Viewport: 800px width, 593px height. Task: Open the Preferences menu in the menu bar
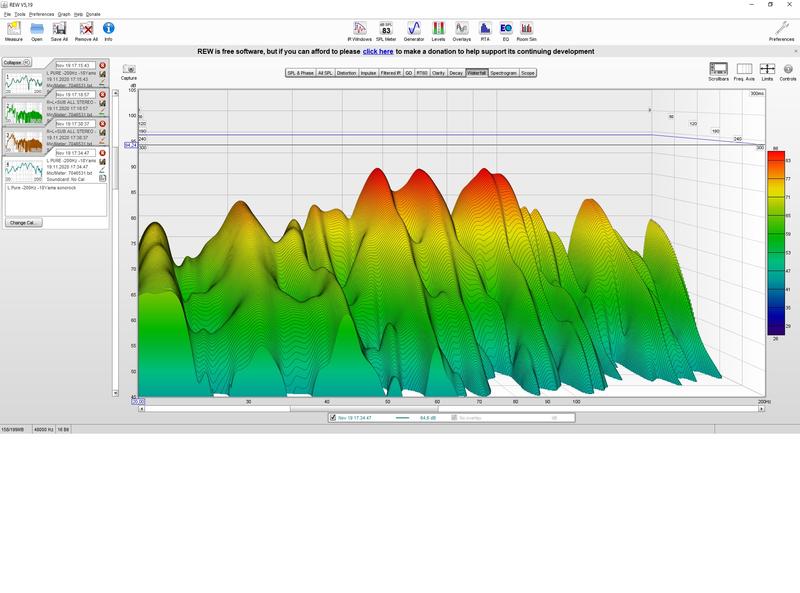tap(41, 14)
